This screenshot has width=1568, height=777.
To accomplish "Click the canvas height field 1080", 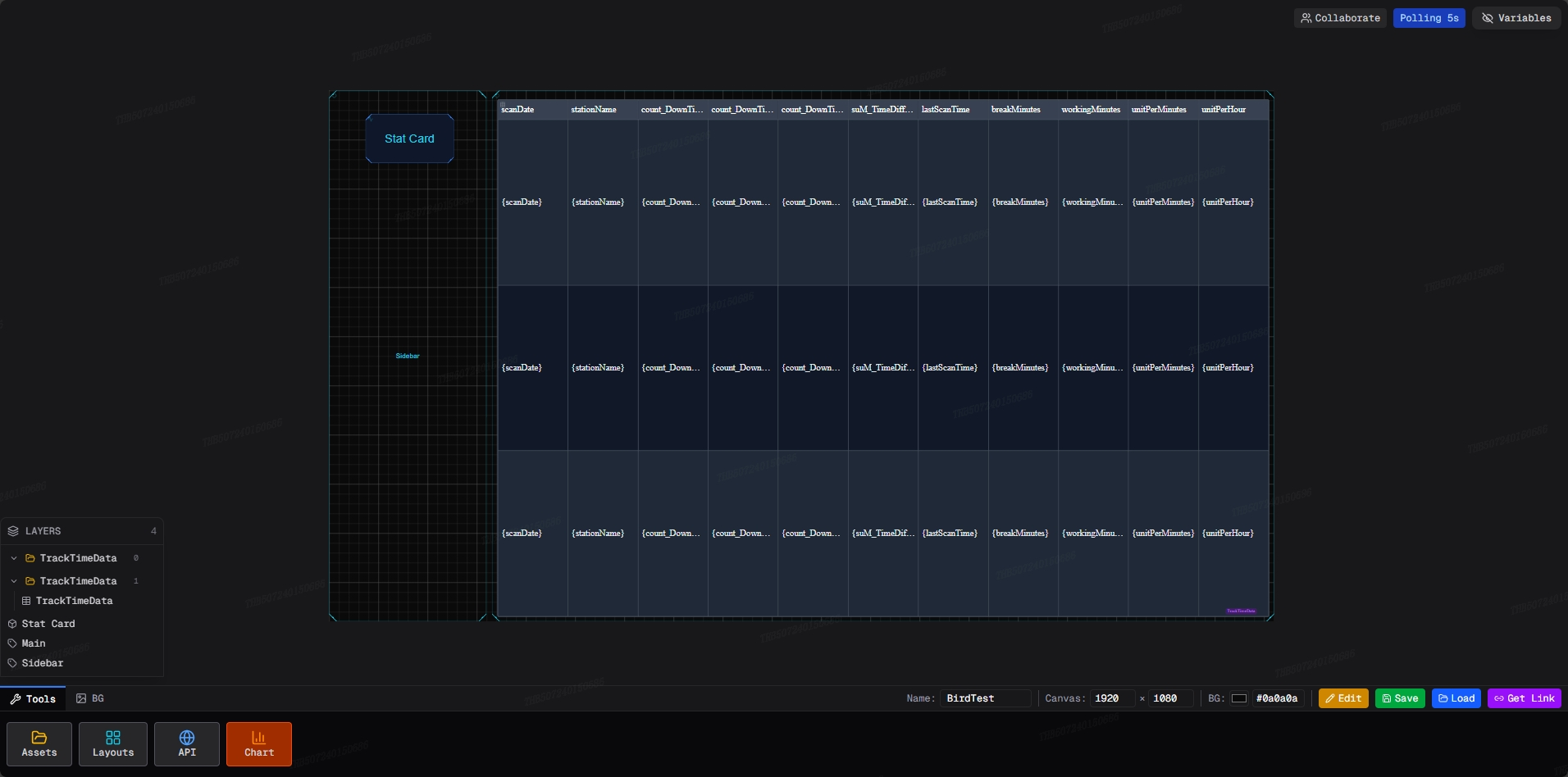I will 1170,698.
